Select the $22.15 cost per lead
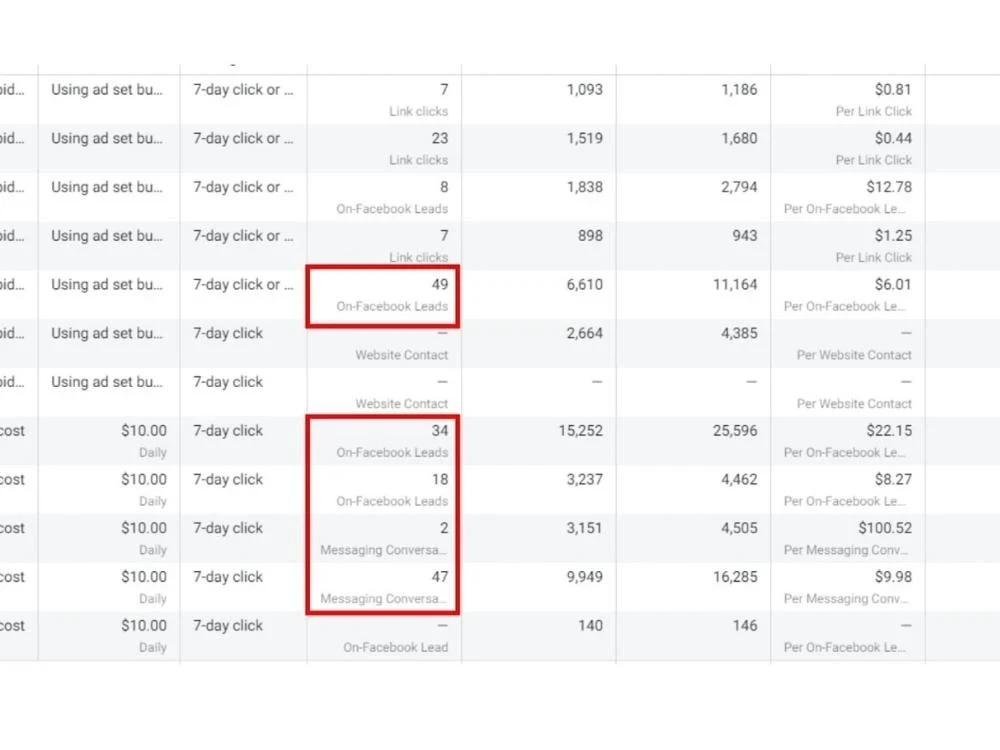 889,431
